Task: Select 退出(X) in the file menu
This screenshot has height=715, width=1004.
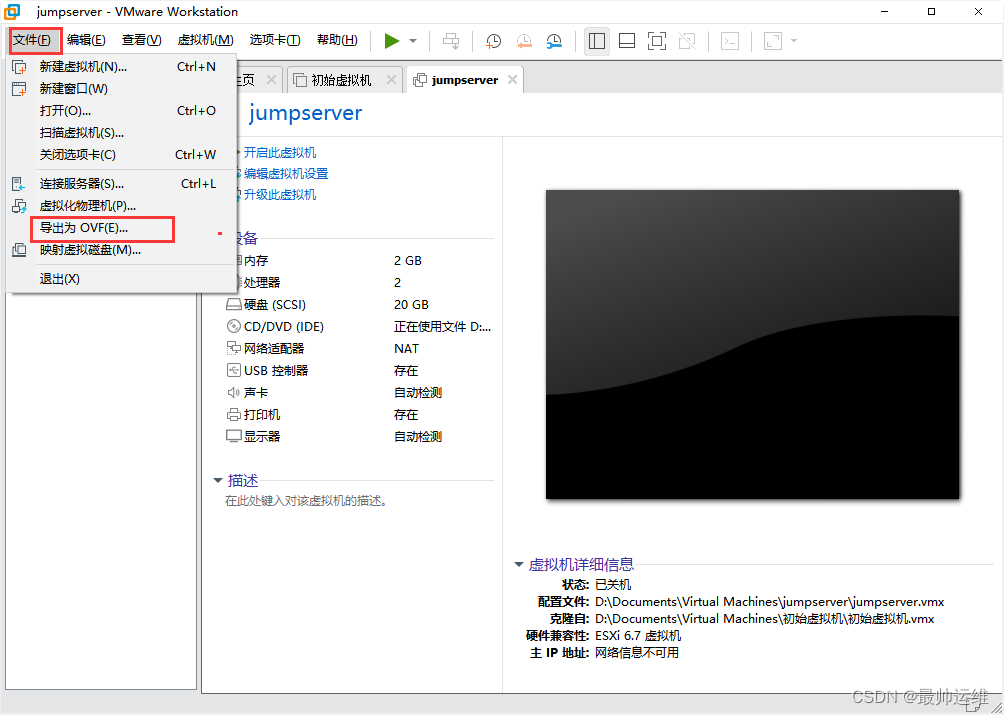Action: tap(122, 278)
